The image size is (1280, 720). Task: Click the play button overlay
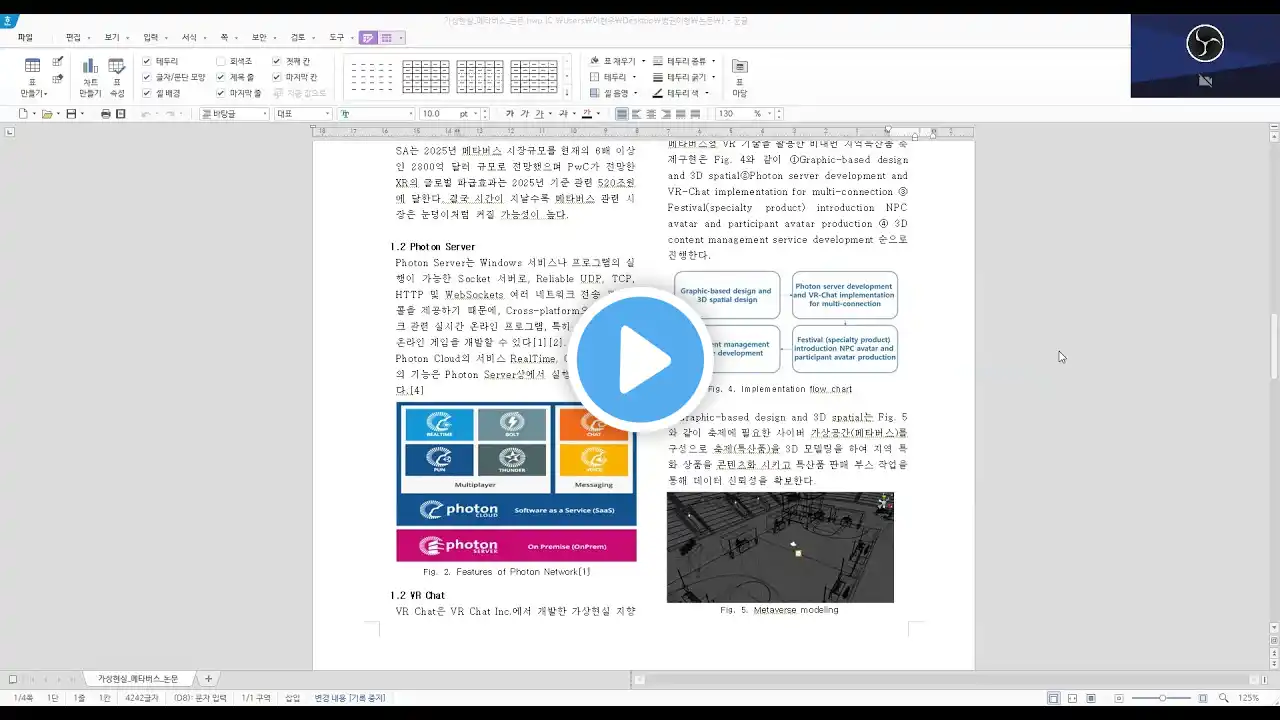(640, 360)
